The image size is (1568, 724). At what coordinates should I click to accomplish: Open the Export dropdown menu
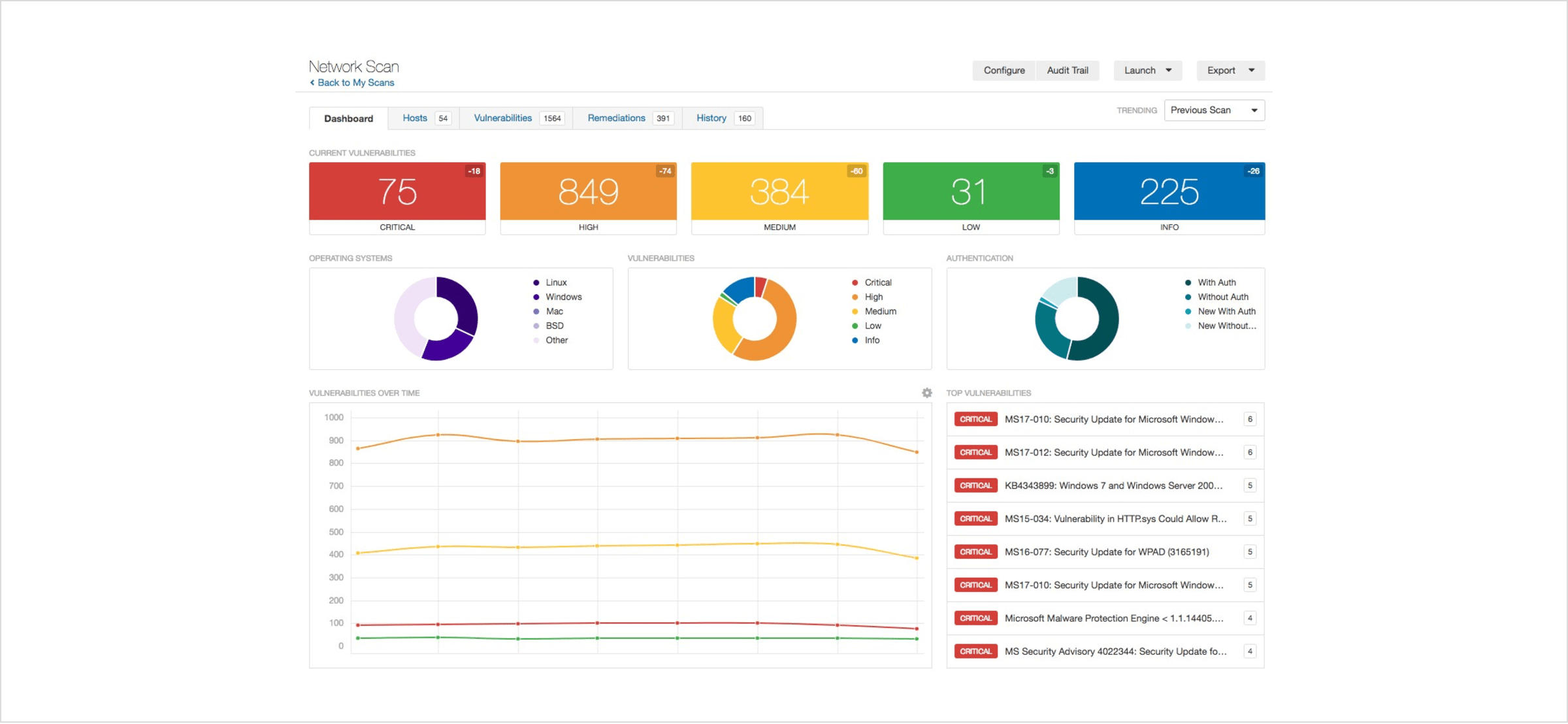click(1230, 71)
